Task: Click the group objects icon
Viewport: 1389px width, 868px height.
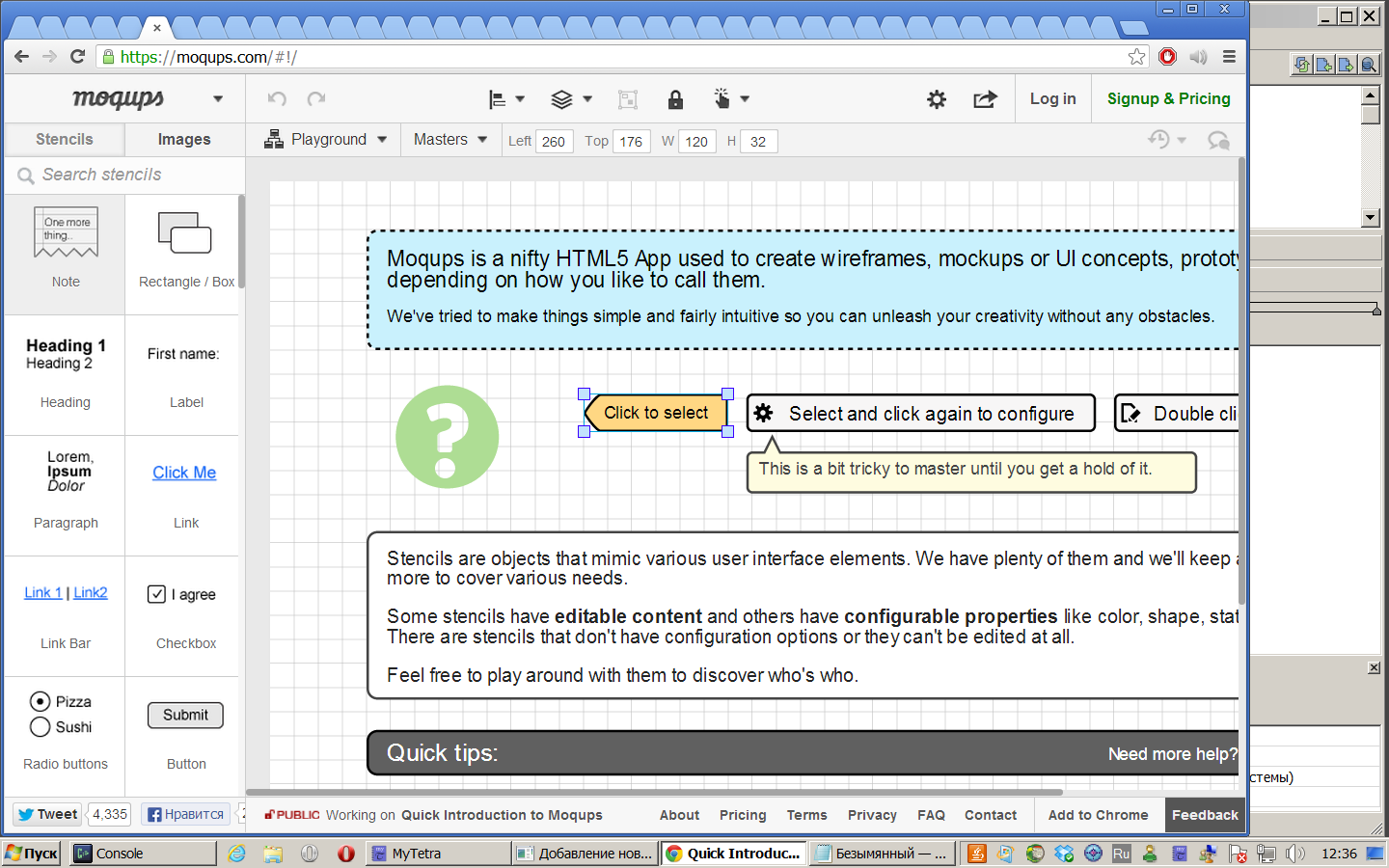Action: pyautogui.click(x=628, y=99)
